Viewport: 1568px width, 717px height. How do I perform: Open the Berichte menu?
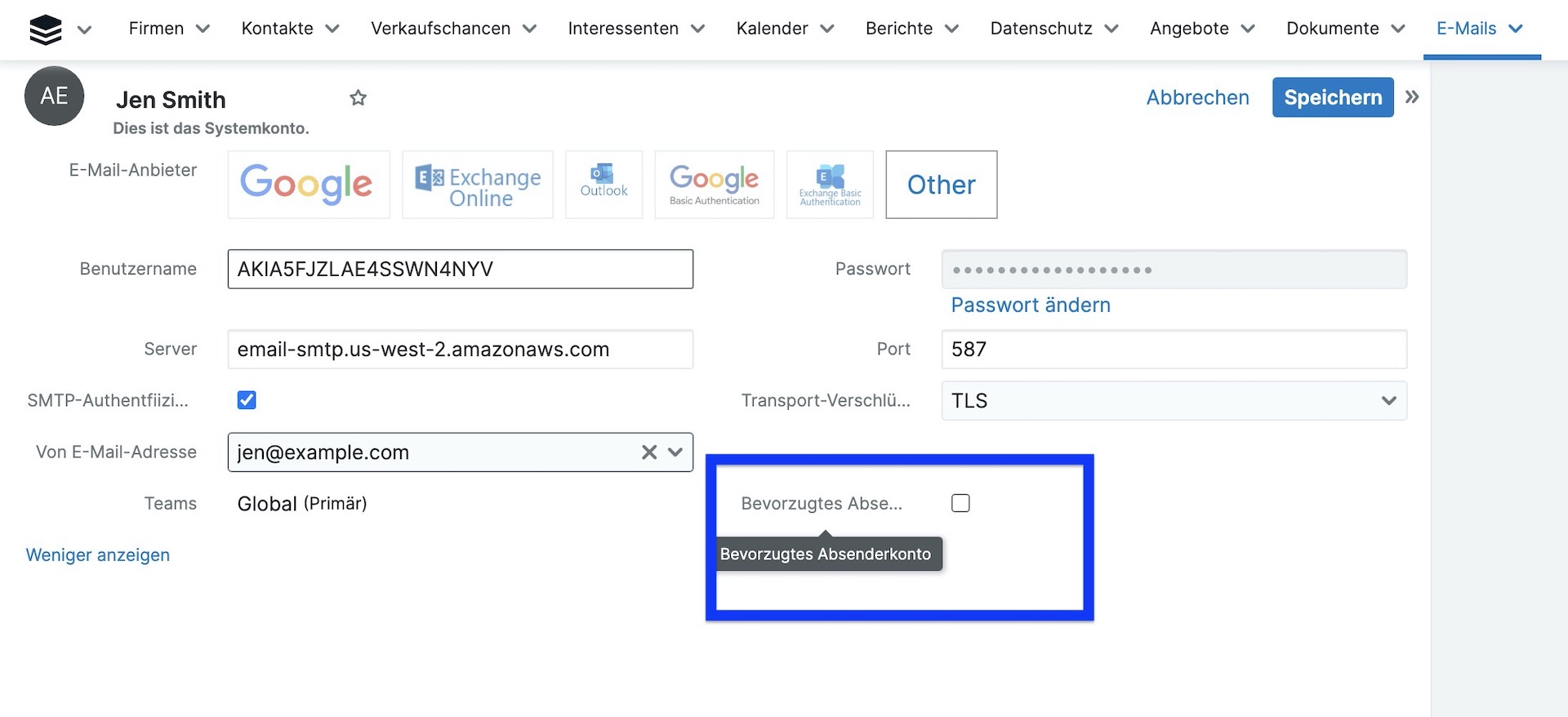point(911,29)
